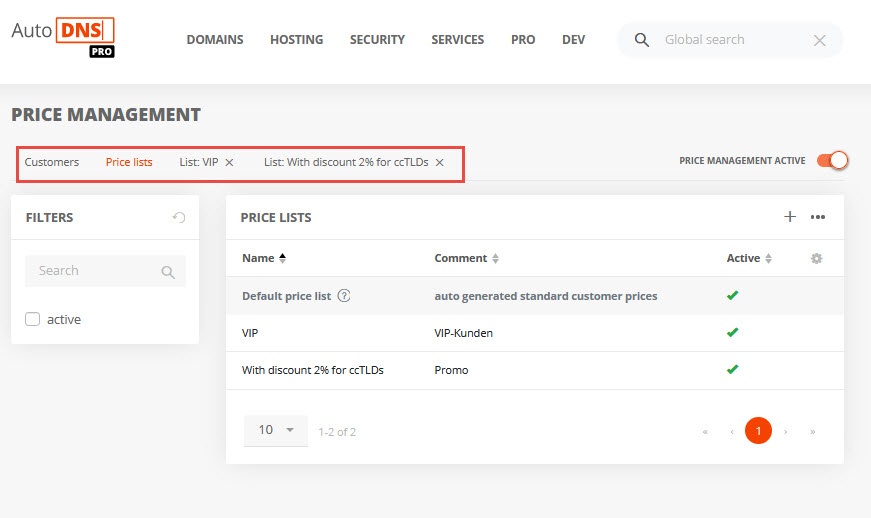The image size is (871, 518).
Task: Open the HOSTING menu
Action: click(297, 40)
